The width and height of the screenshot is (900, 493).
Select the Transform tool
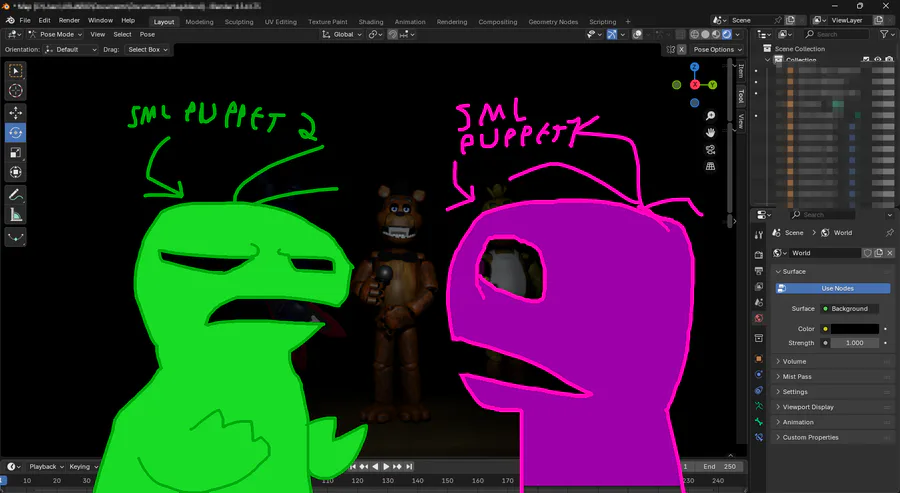coord(15,172)
